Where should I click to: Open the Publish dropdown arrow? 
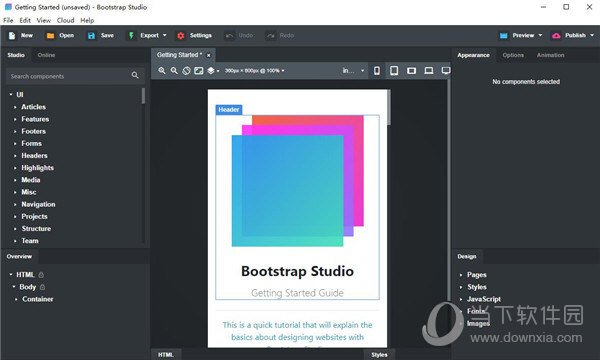[592, 36]
